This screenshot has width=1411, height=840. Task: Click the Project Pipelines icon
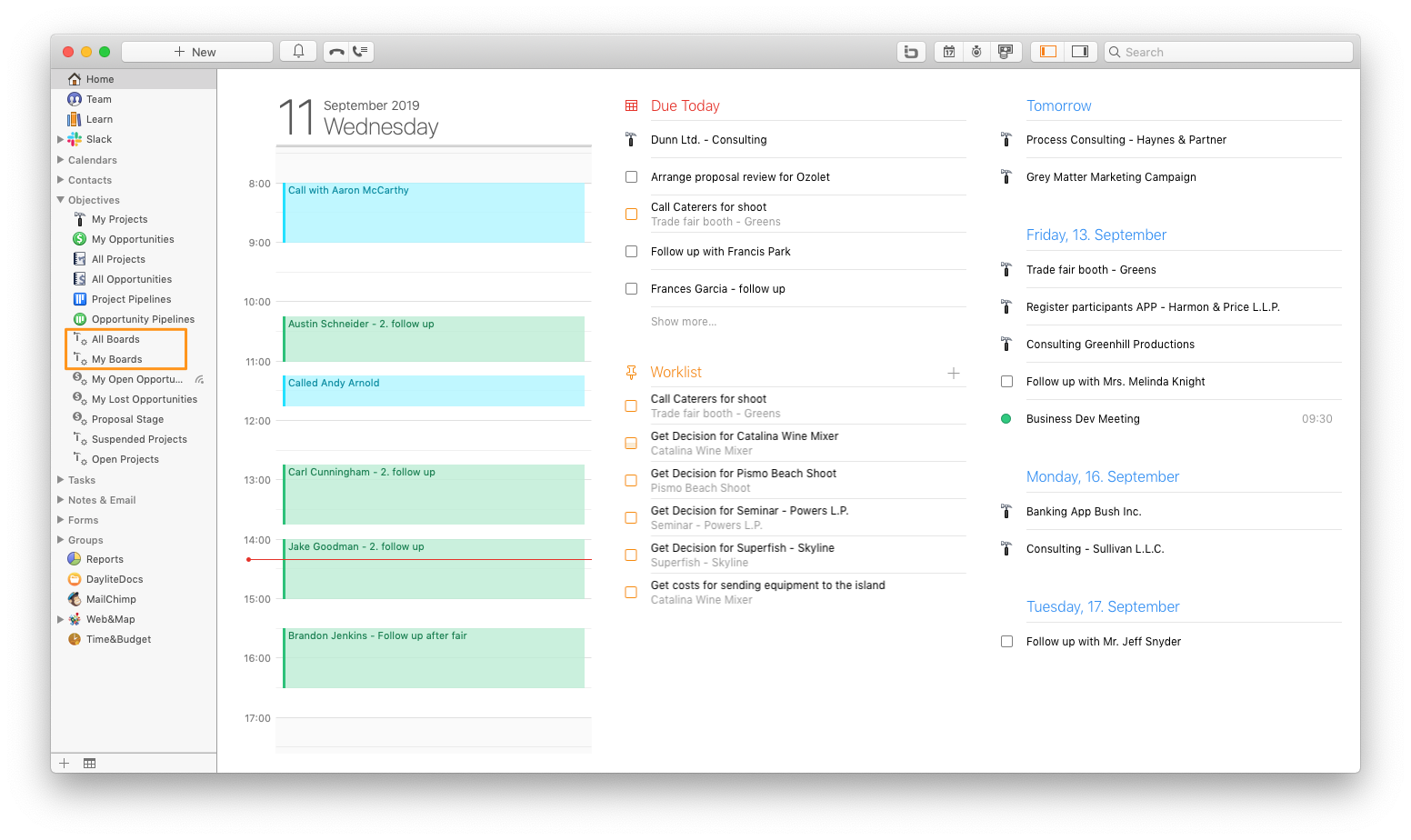[x=79, y=299]
